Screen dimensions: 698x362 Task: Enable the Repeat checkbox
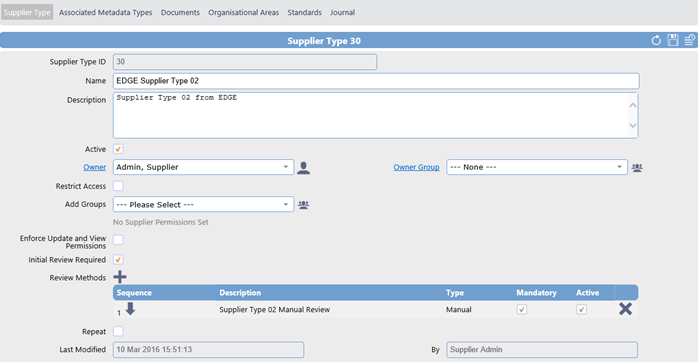[118, 331]
